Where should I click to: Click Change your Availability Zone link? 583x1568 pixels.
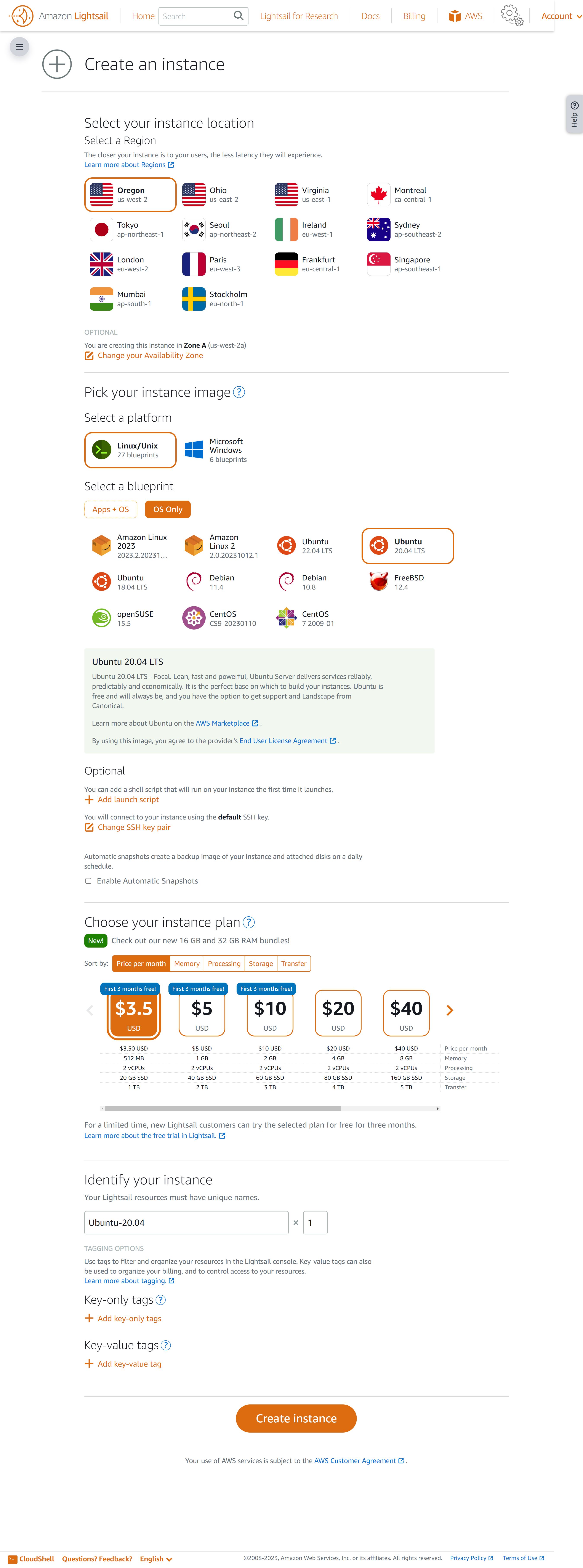(x=150, y=355)
